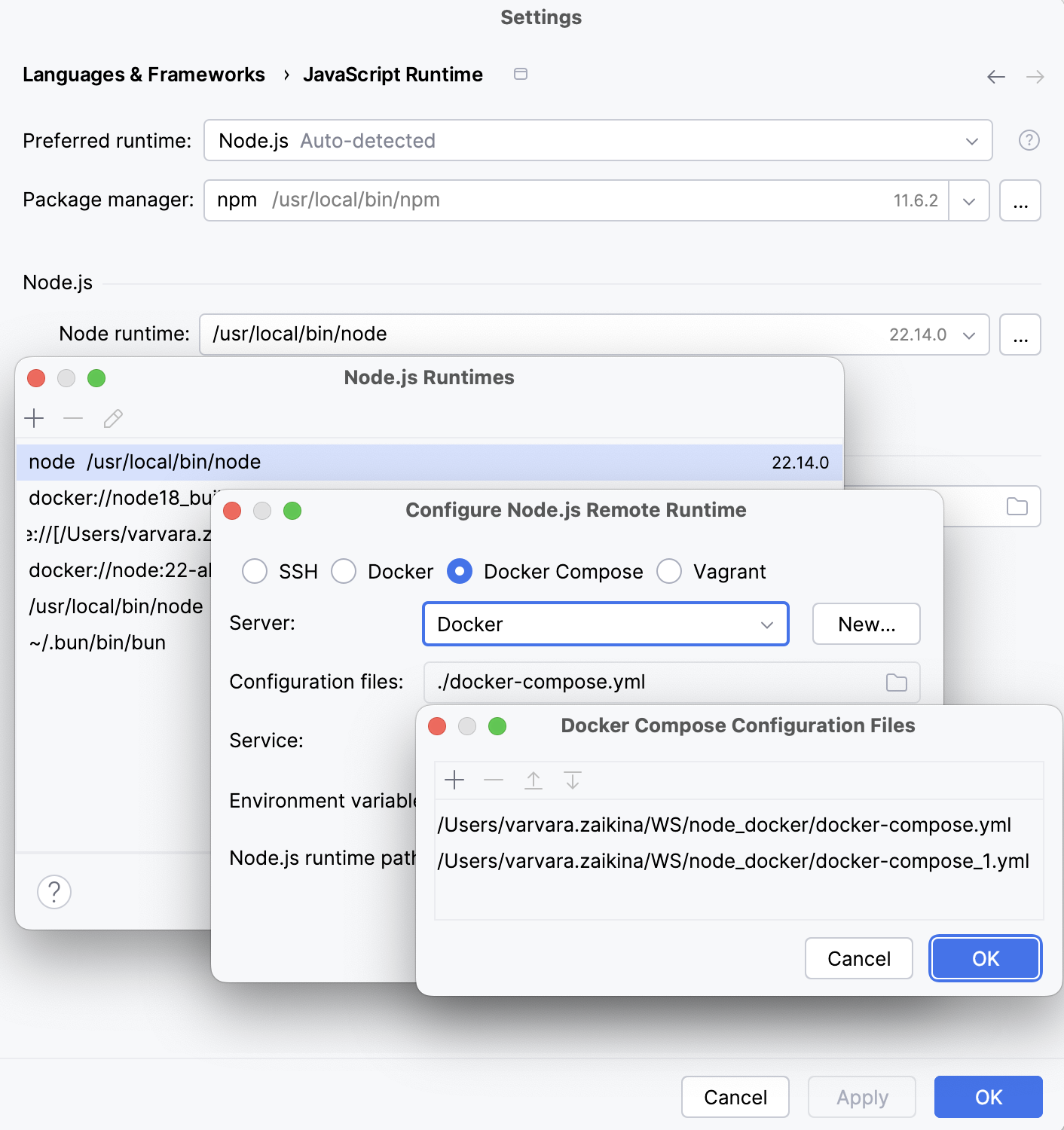Select the docker-compose_1.yml file entry
This screenshot has height=1130, width=1064.
734,861
